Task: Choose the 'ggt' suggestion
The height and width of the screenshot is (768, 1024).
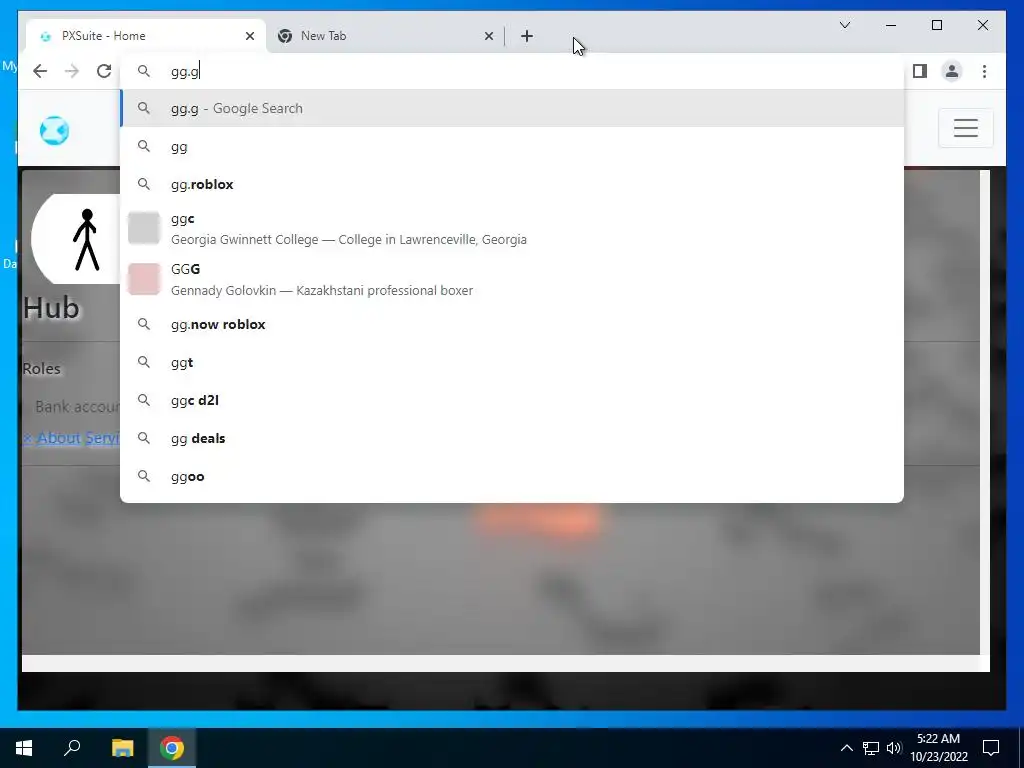Action: coord(512,362)
